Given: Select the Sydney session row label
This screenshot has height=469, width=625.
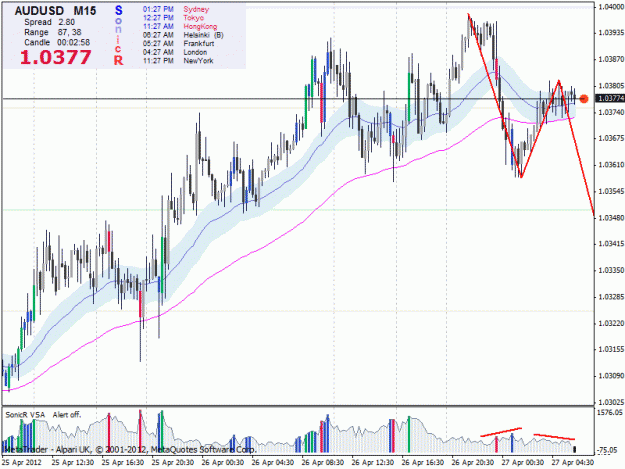Looking at the screenshot, I should [x=196, y=9].
